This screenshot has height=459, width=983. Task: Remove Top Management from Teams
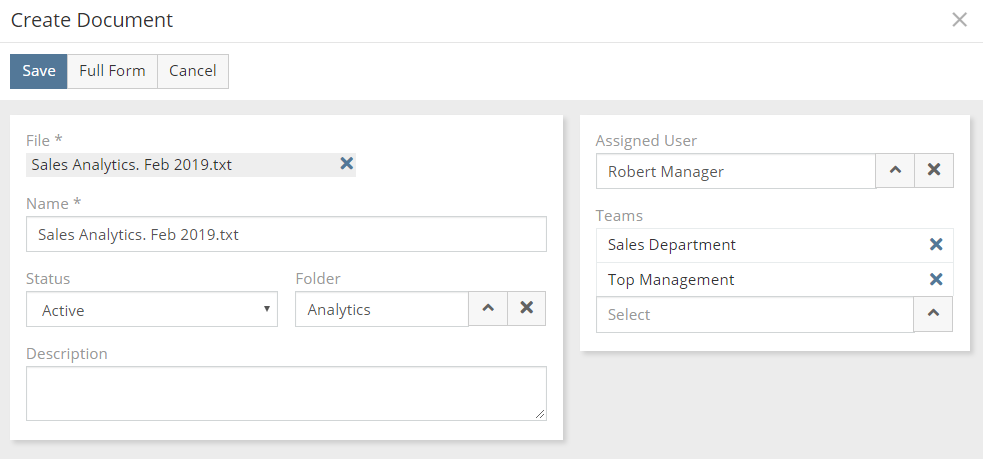tap(935, 280)
